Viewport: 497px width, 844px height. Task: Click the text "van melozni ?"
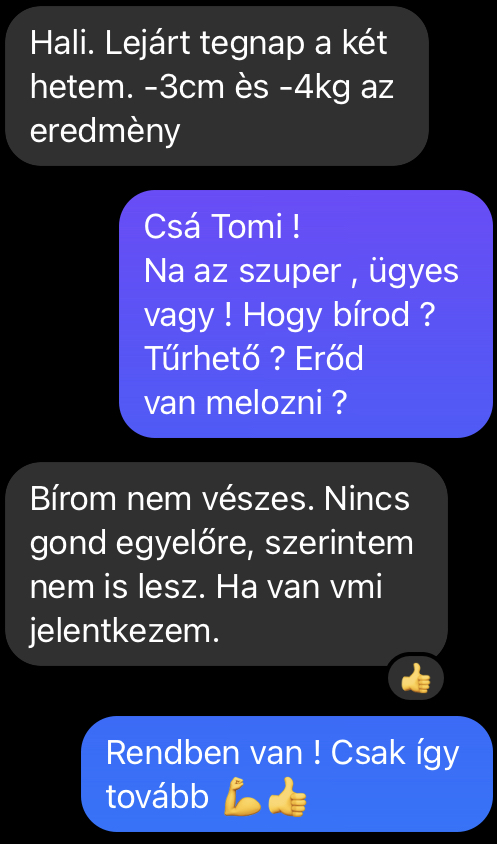point(245,403)
